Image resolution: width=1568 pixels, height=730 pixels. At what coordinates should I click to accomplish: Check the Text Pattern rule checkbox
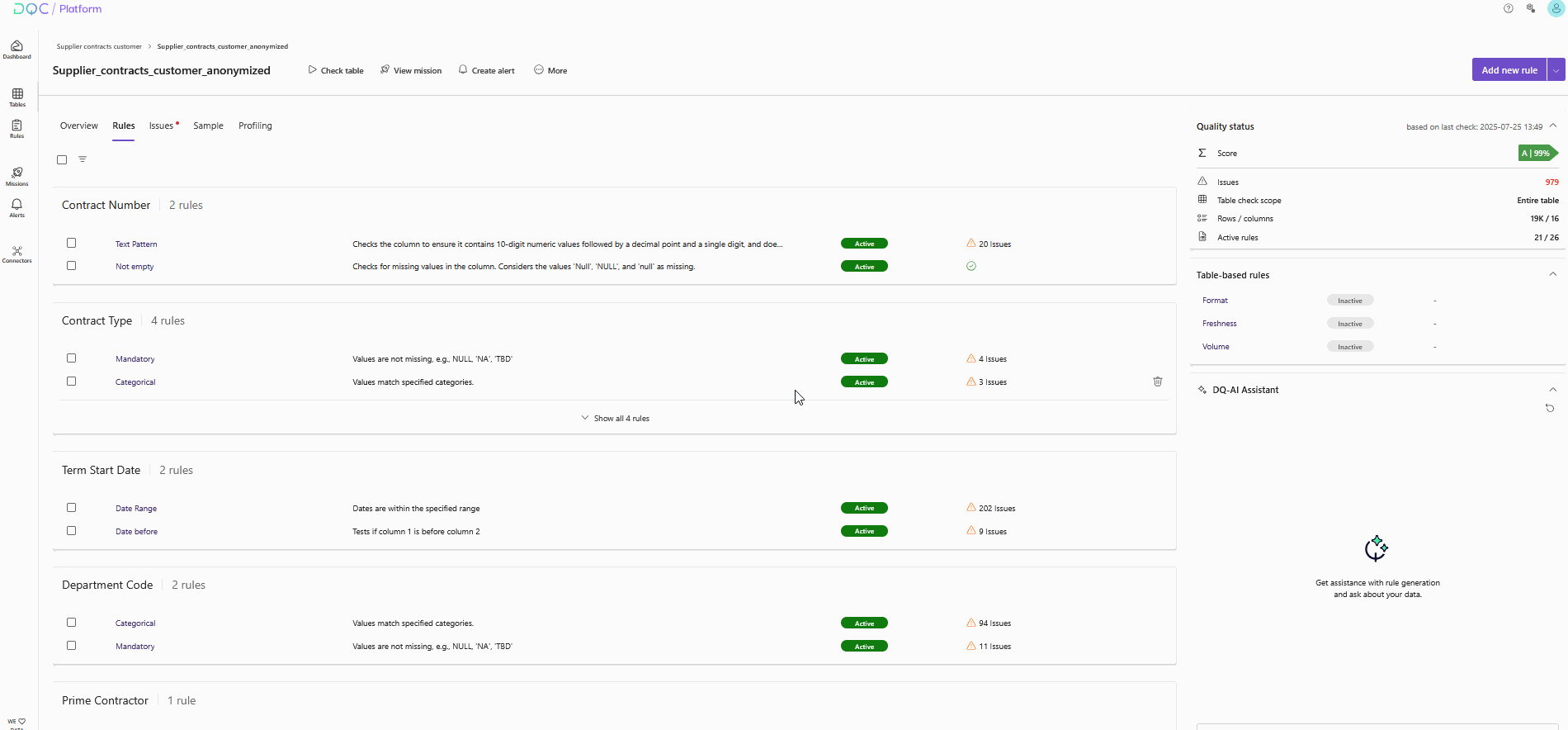pos(72,243)
